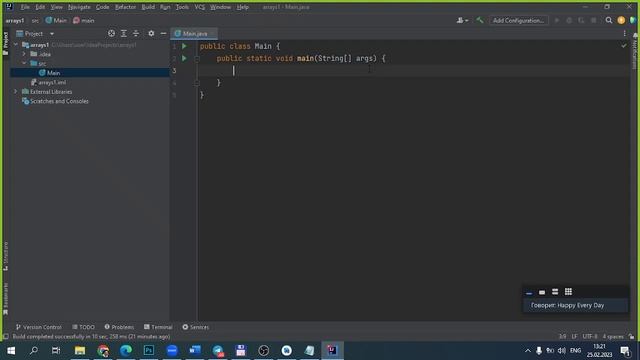This screenshot has height=360, width=640.
Task: Toggle read-only lock icon in status bar
Action: [x=631, y=336]
